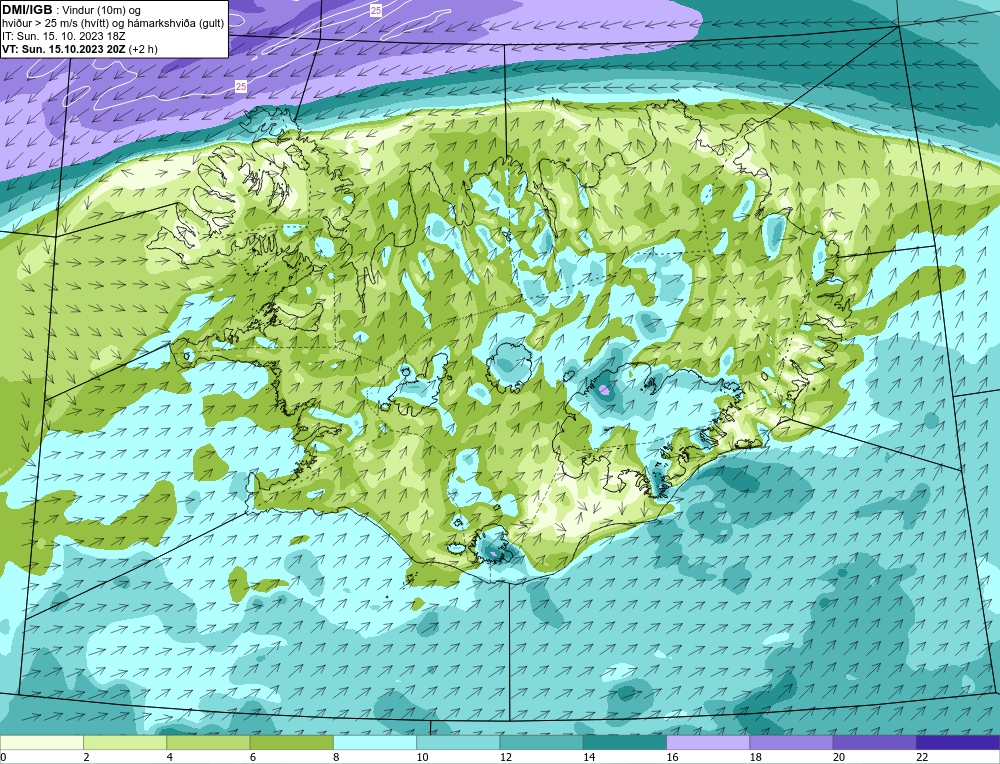
Task: Click the "25" contour label at top edge
Action: point(376,10)
